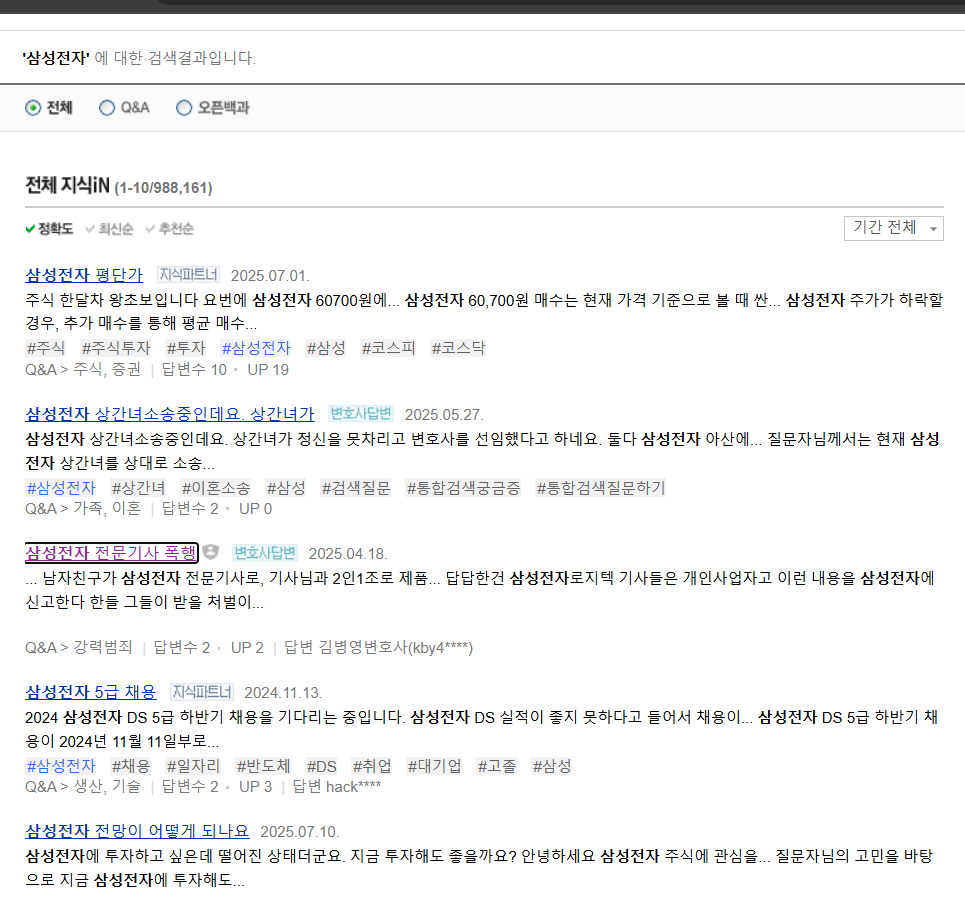Select the 오픈백과 radio button
965x897 pixels.
[183, 108]
